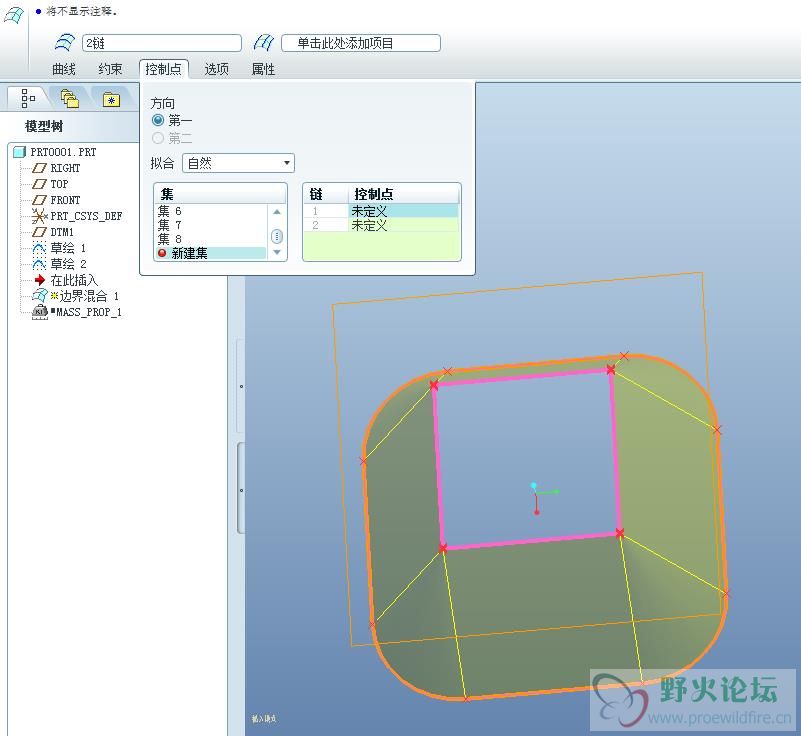Select the 第二 direction radio button

pos(158,138)
